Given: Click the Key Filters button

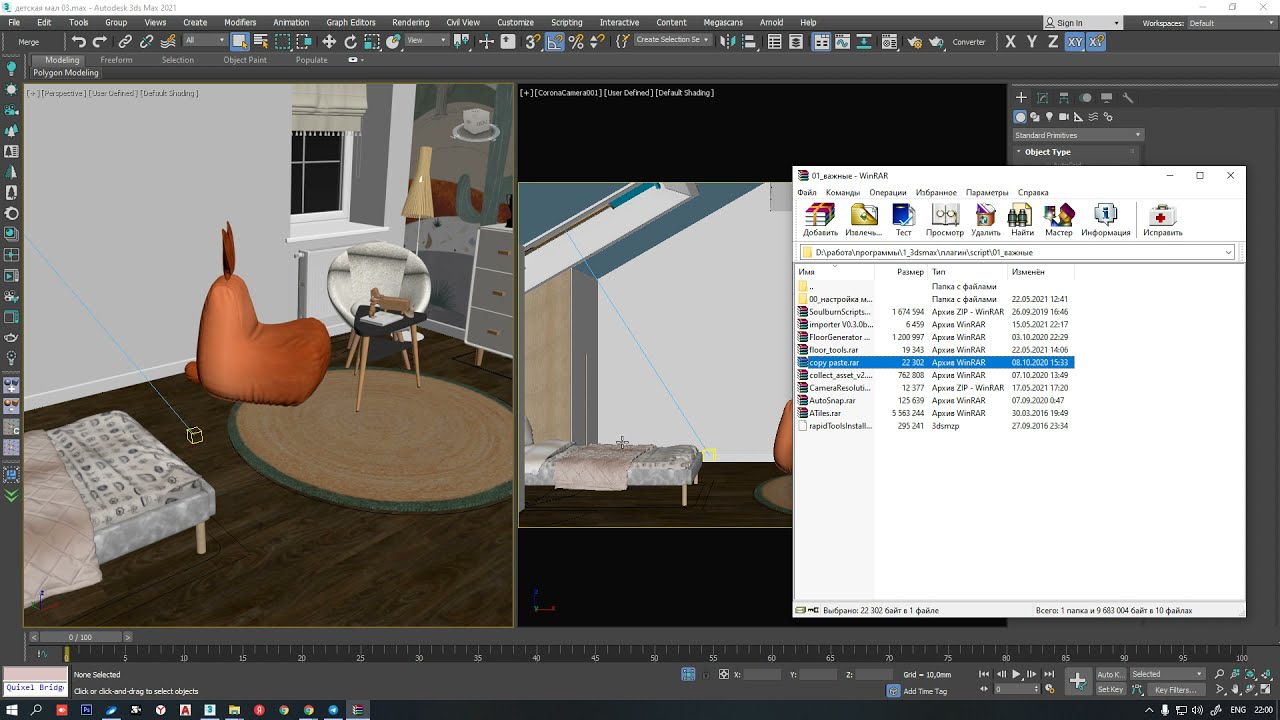Looking at the screenshot, I should click(x=1176, y=690).
